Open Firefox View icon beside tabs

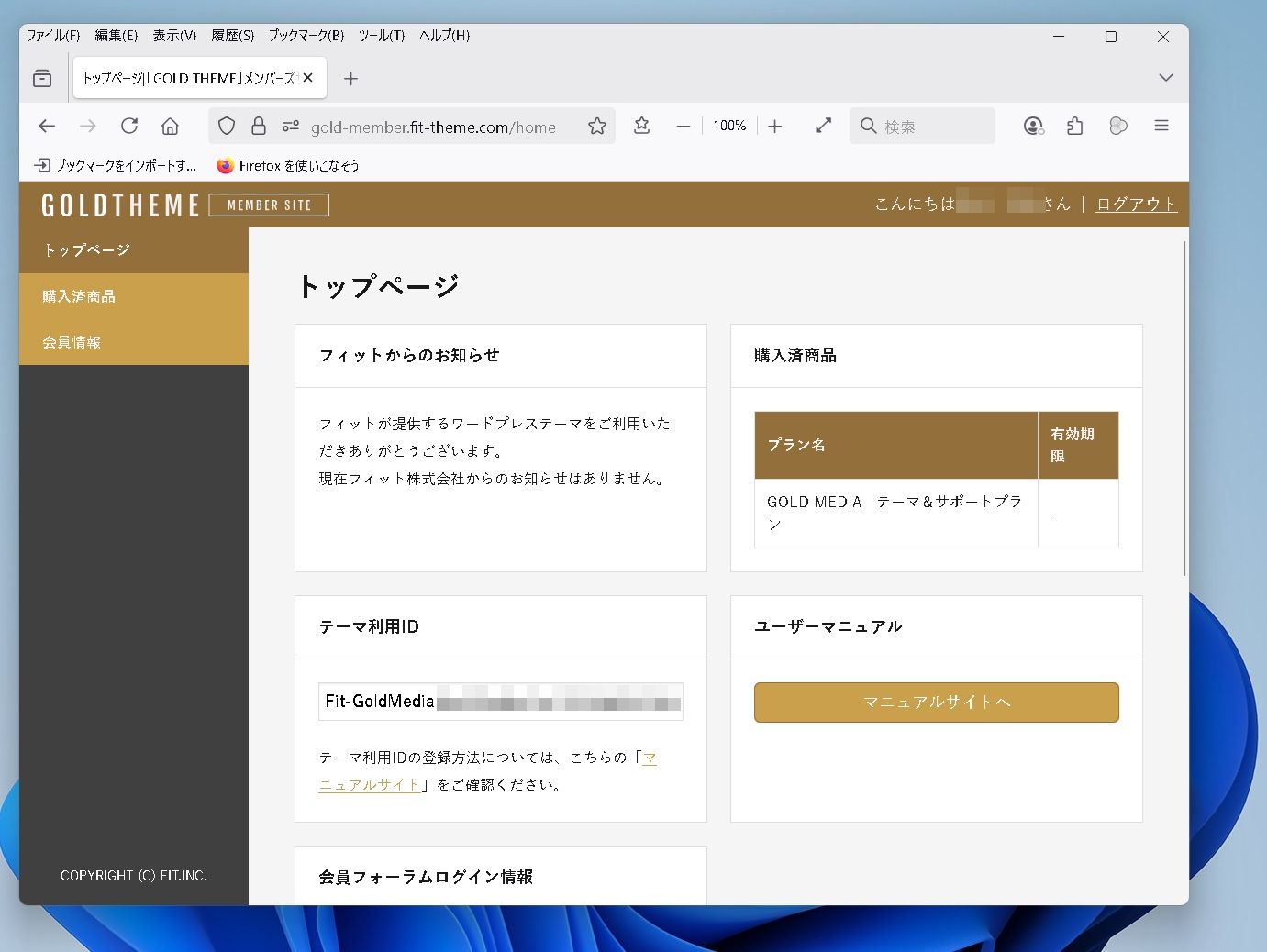pos(42,79)
